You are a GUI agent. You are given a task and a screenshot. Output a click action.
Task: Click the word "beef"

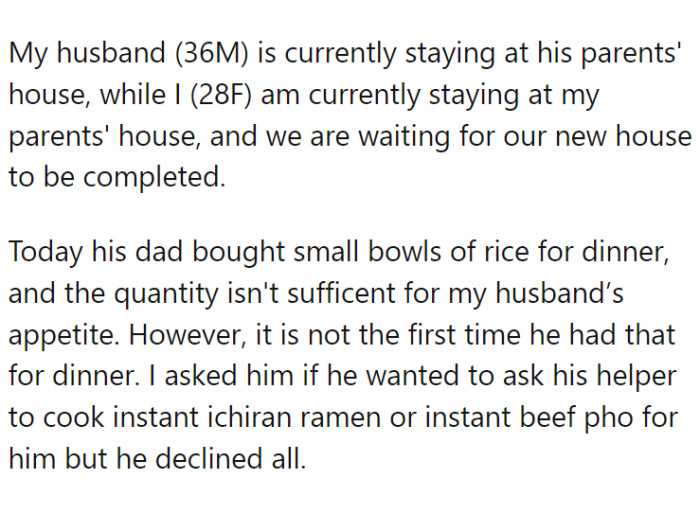click(x=545, y=416)
